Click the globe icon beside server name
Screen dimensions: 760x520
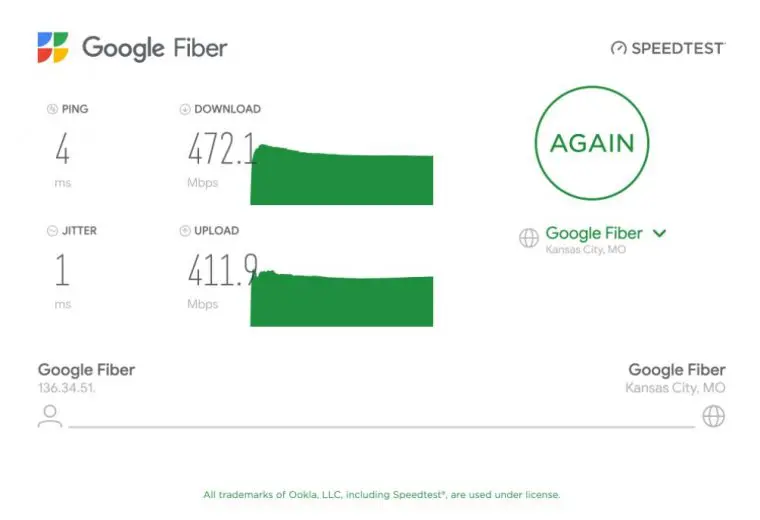pyautogui.click(x=529, y=238)
